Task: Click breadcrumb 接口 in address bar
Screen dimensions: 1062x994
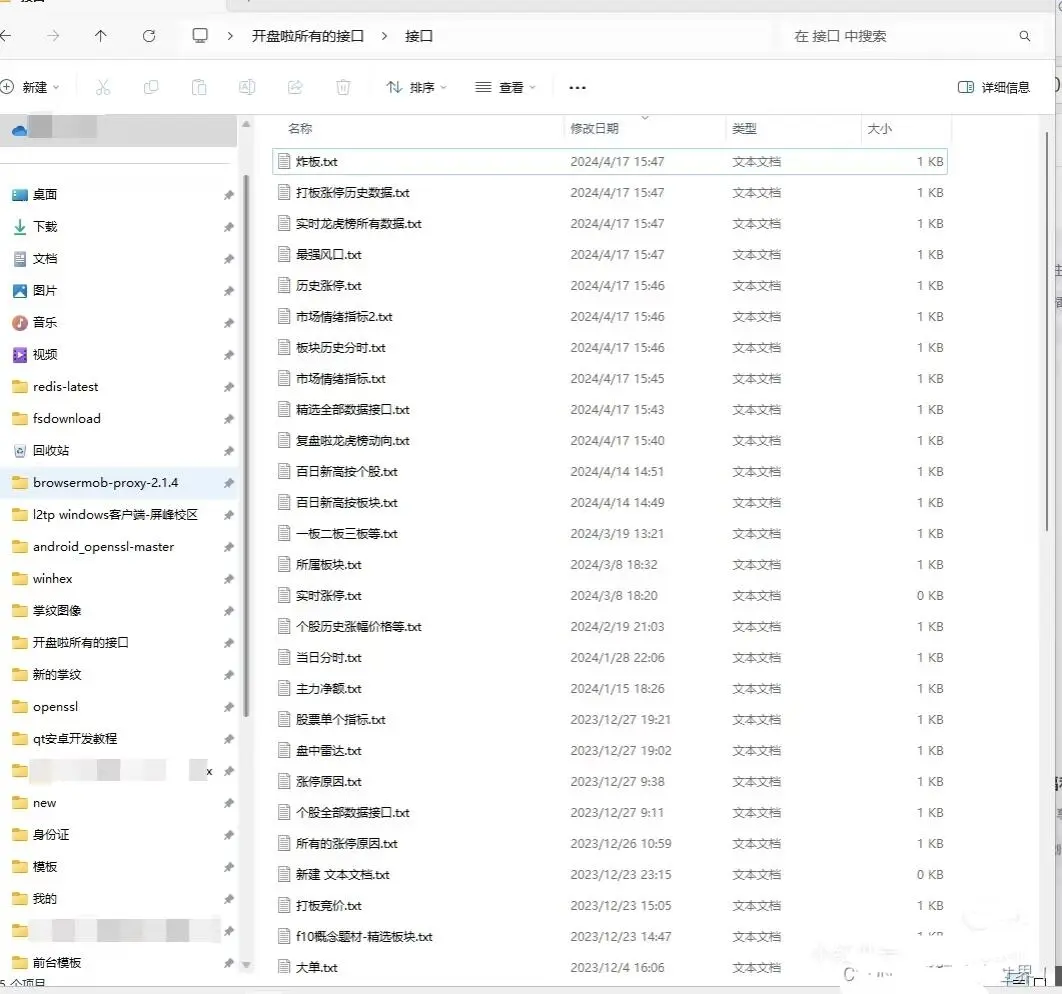Action: pyautogui.click(x=419, y=36)
